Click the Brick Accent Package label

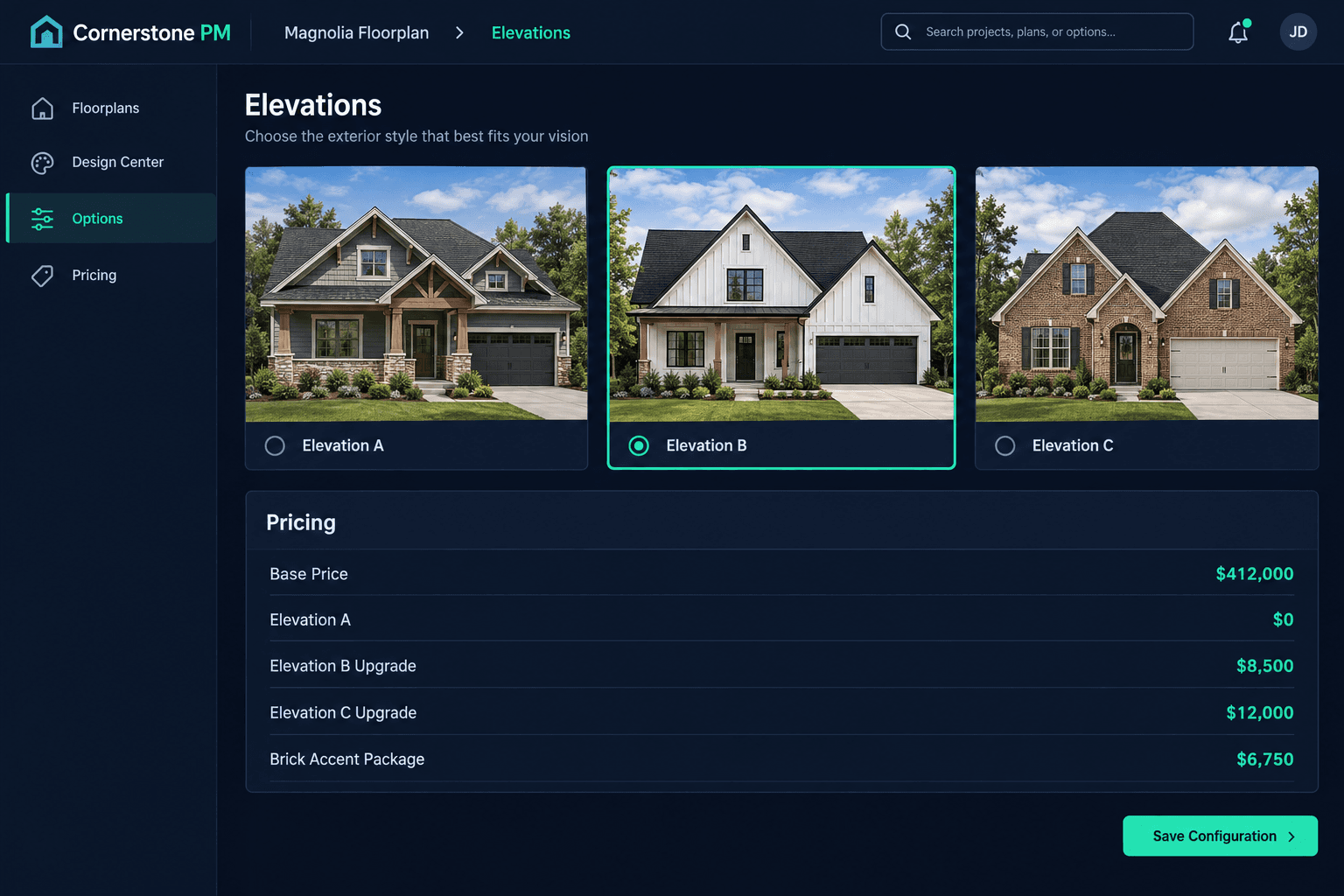(346, 759)
